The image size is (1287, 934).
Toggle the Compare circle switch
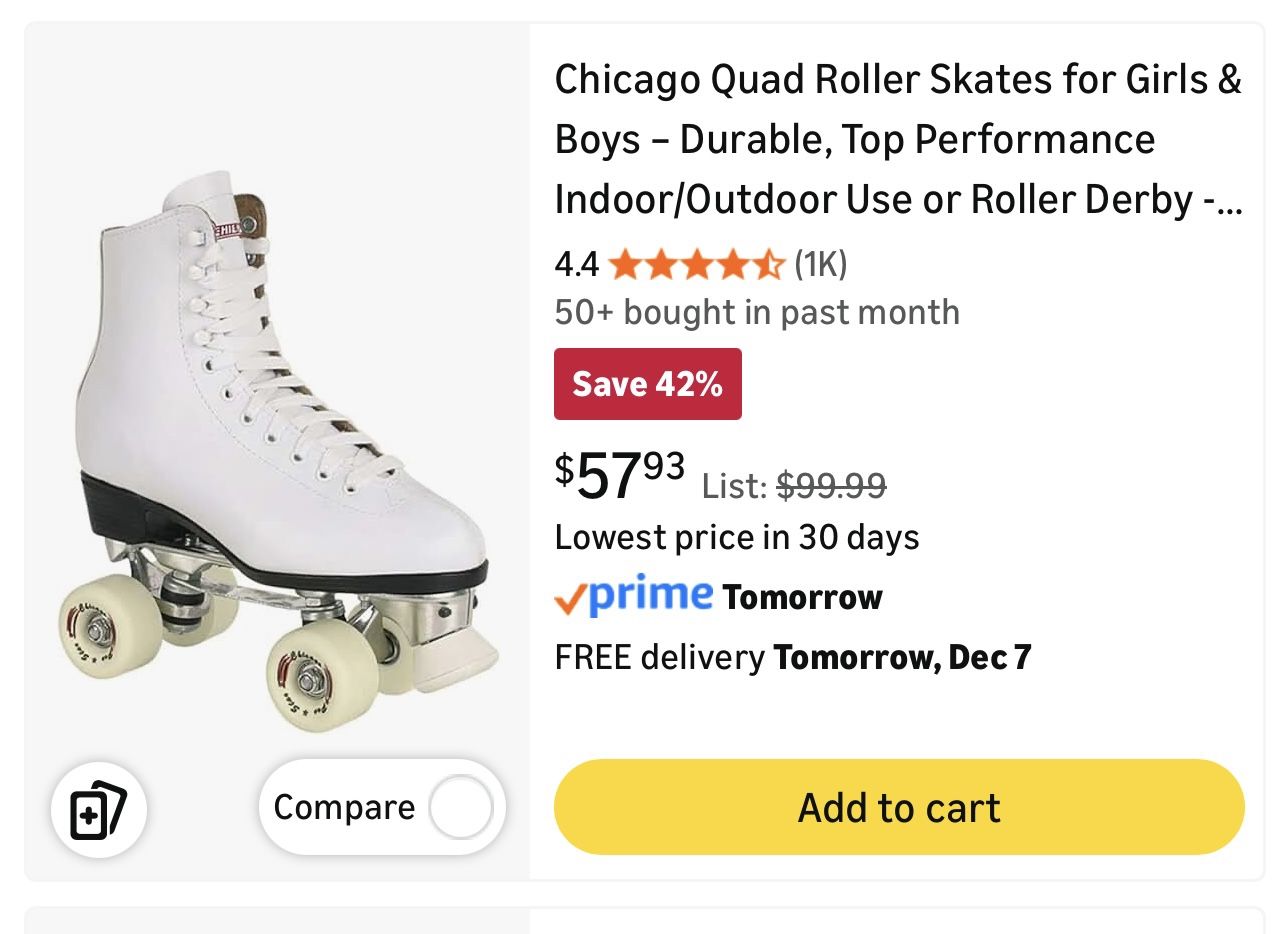point(460,808)
